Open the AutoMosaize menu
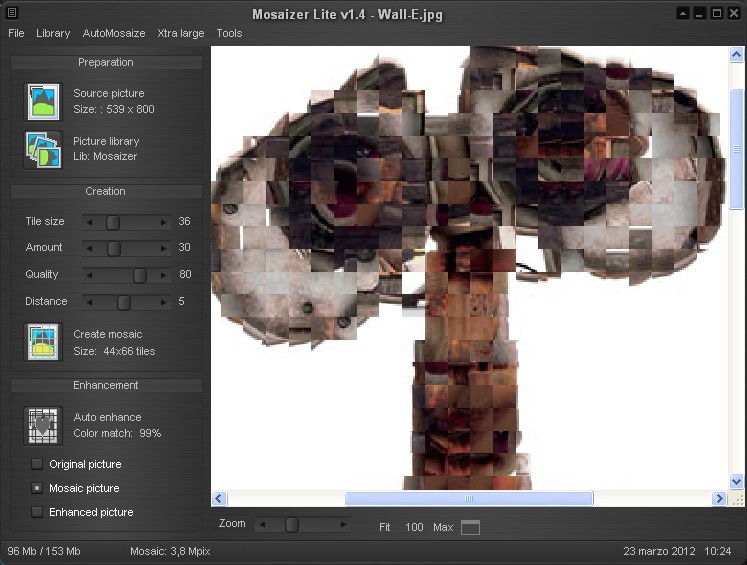This screenshot has width=747, height=565. [x=114, y=33]
